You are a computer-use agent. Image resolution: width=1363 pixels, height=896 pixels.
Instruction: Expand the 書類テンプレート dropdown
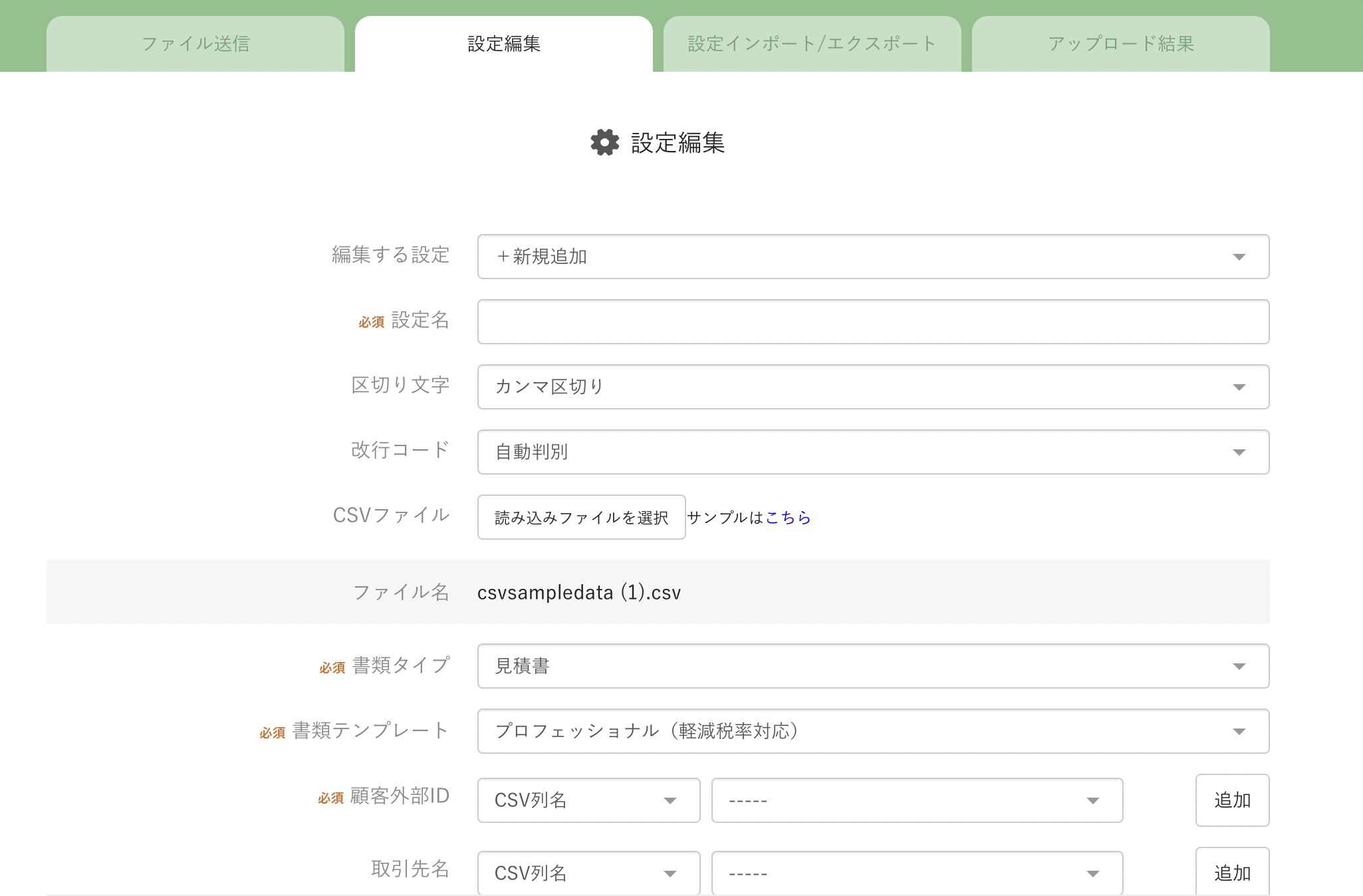click(873, 731)
